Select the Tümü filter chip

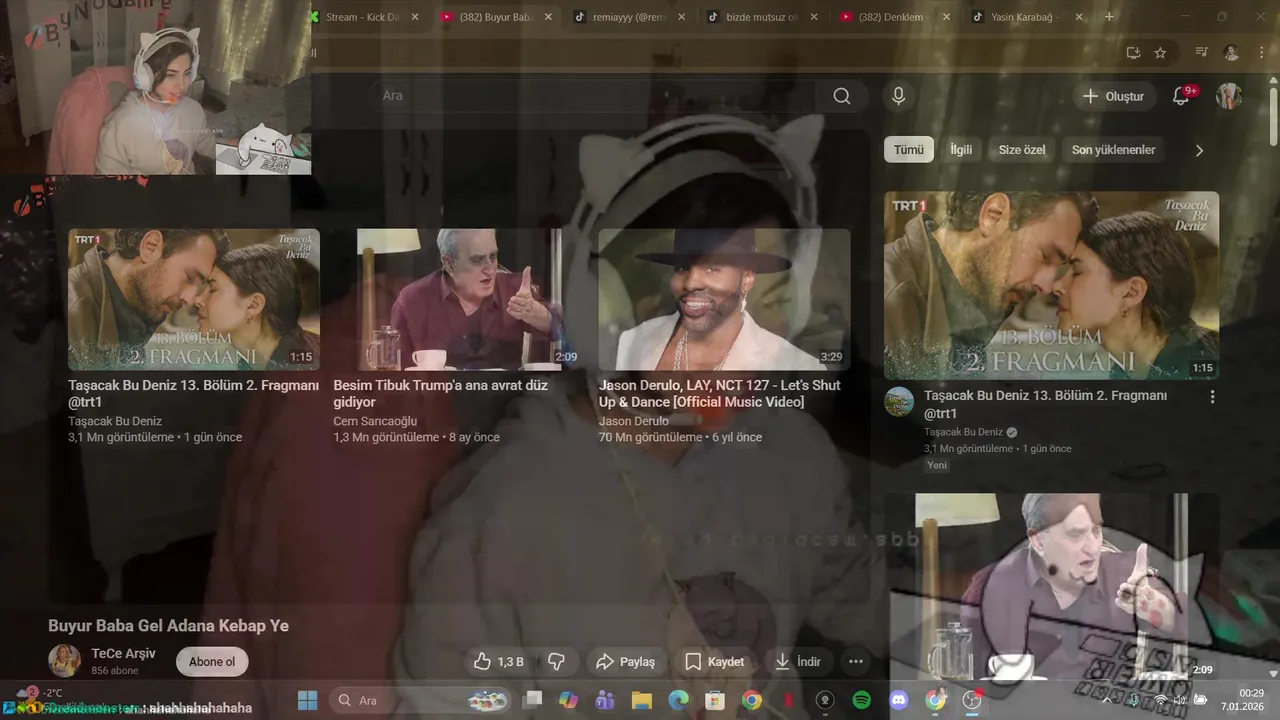coord(909,150)
